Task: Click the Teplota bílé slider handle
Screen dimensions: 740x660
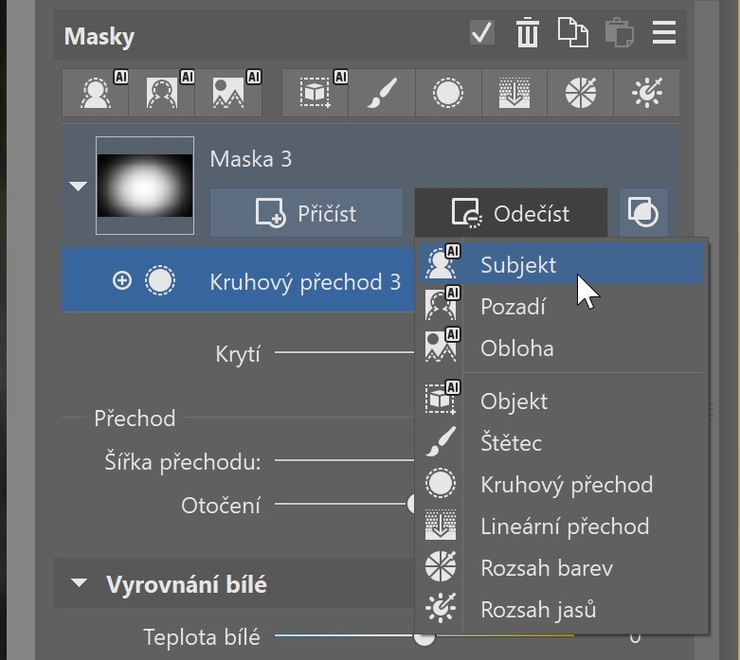Action: pyautogui.click(x=424, y=637)
